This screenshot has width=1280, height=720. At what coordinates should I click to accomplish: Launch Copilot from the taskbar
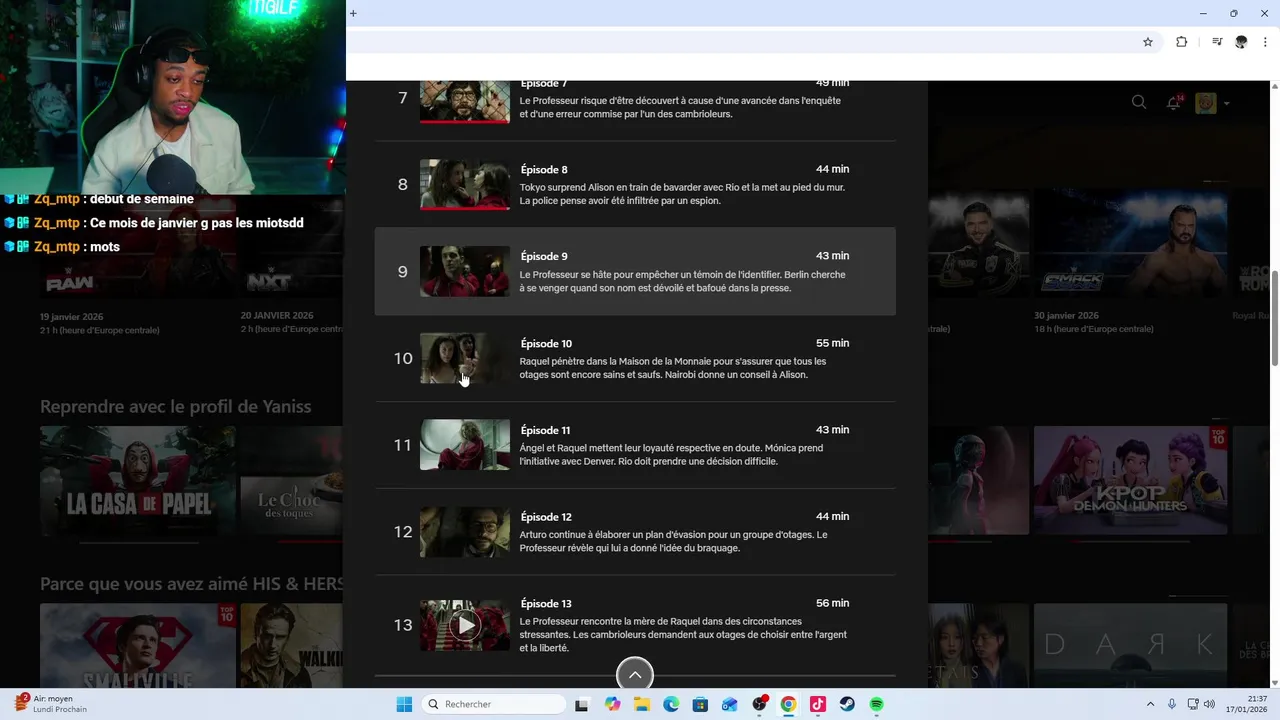612,704
